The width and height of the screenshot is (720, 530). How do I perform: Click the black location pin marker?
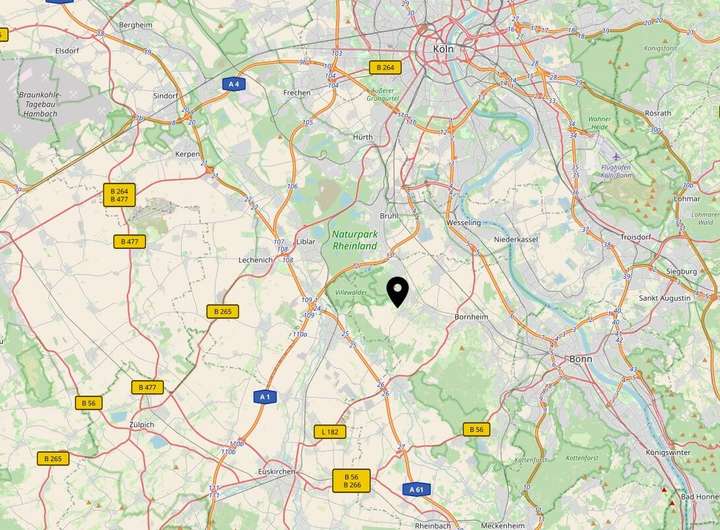click(398, 293)
